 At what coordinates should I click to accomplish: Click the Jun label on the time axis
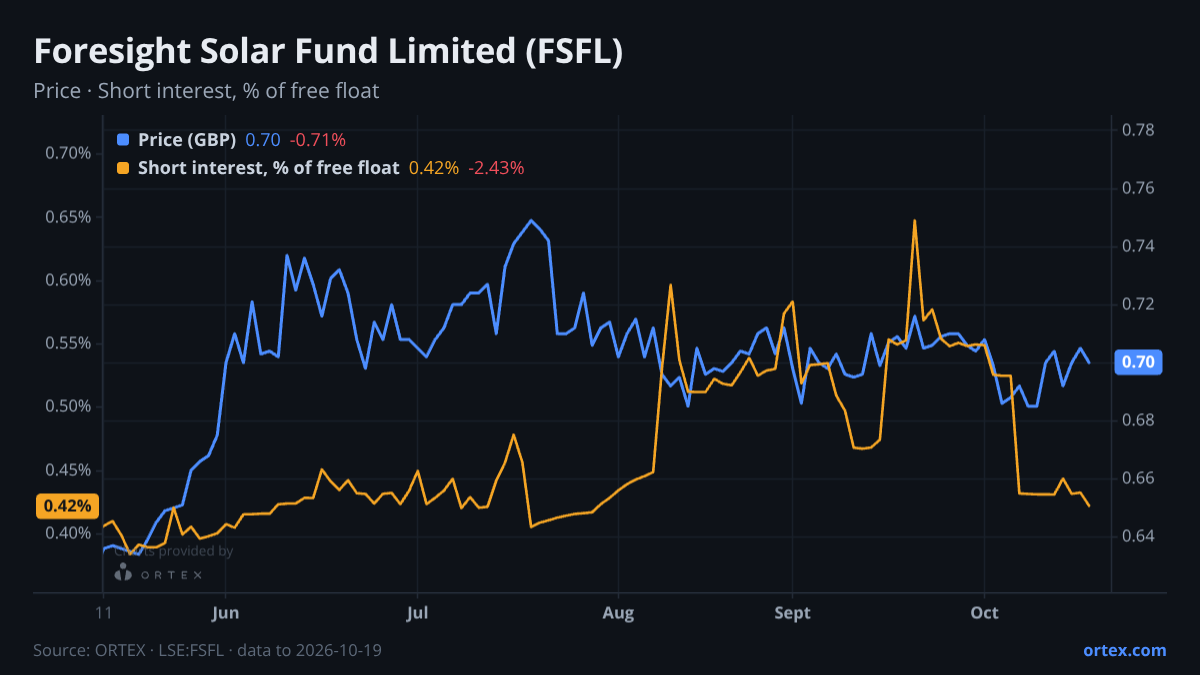tap(226, 613)
